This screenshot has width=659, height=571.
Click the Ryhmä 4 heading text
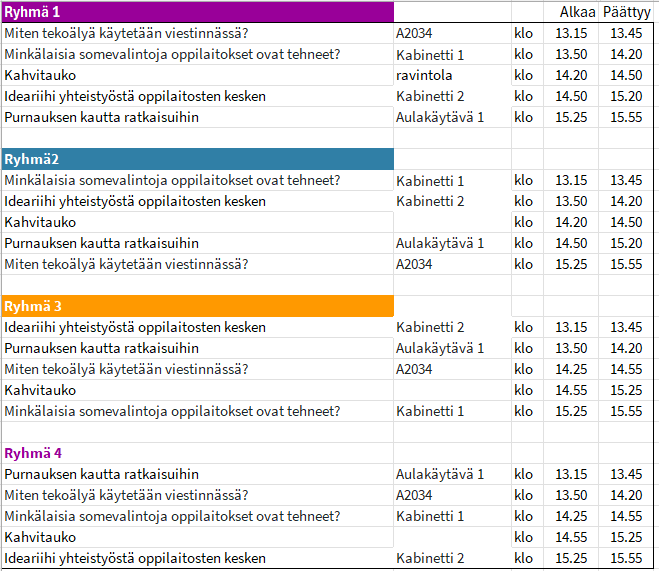[x=34, y=453]
